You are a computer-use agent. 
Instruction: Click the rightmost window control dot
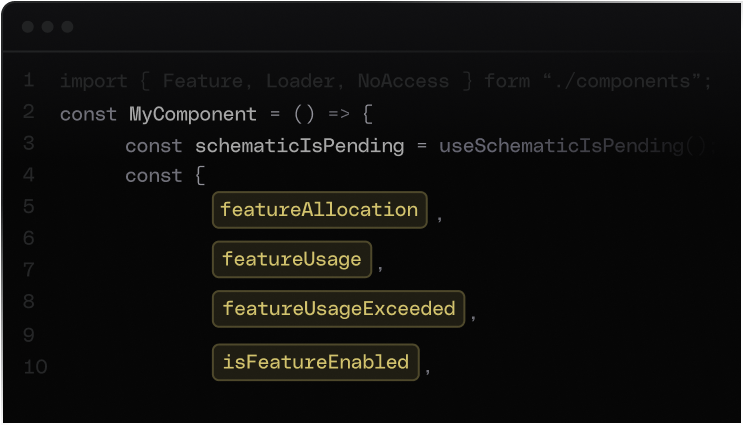67,27
